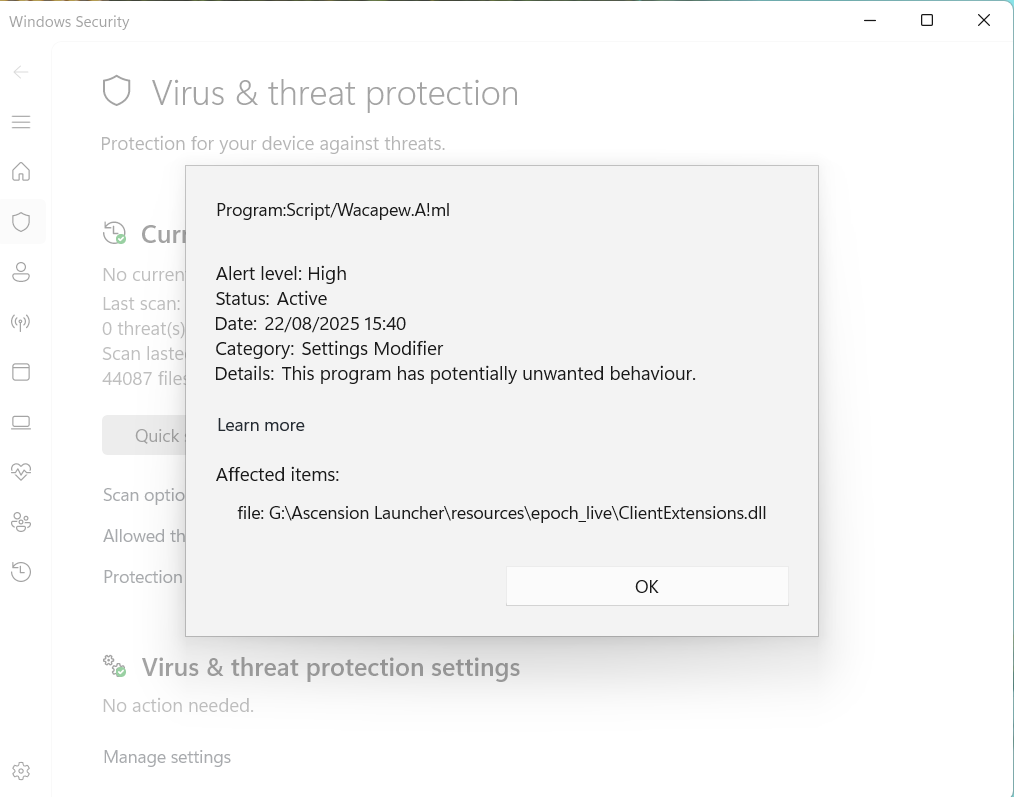Open Allowed threats link
Viewport: 1014px width, 797px height.
pyautogui.click(x=144, y=536)
